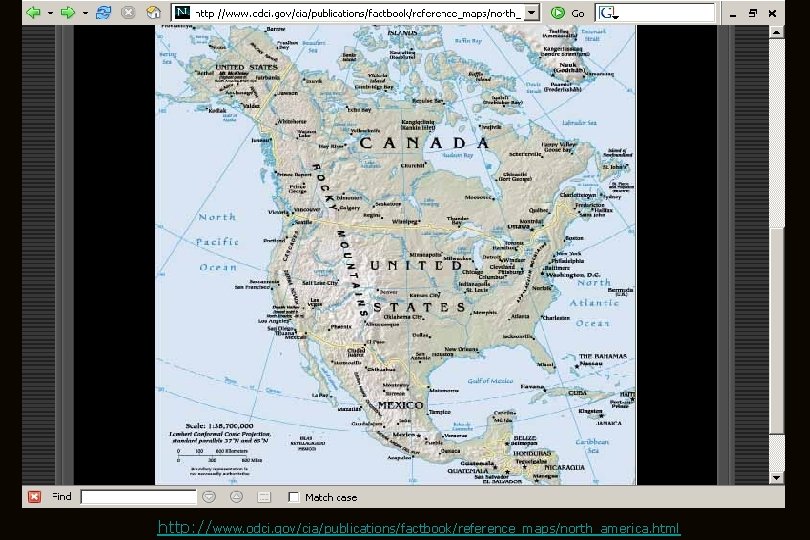
Task: Click the Scale 1:38,700,000 text
Action: (x=220, y=426)
